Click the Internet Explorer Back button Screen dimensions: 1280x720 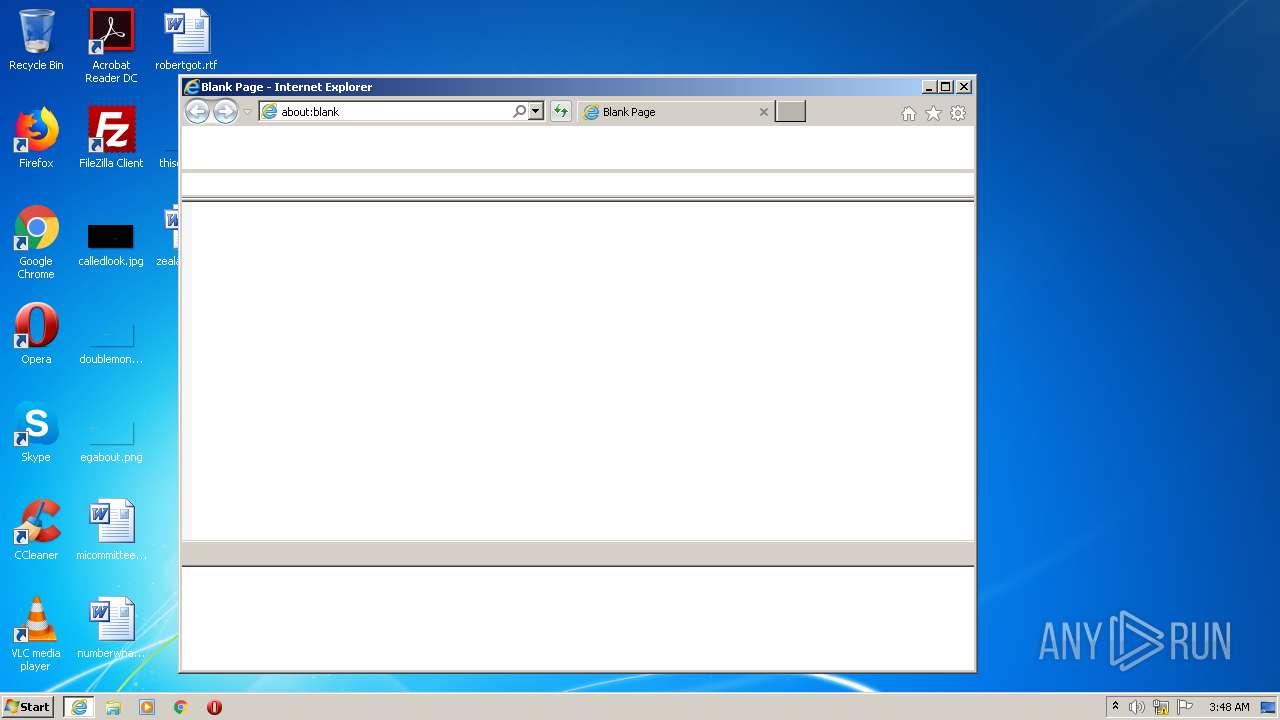click(197, 112)
